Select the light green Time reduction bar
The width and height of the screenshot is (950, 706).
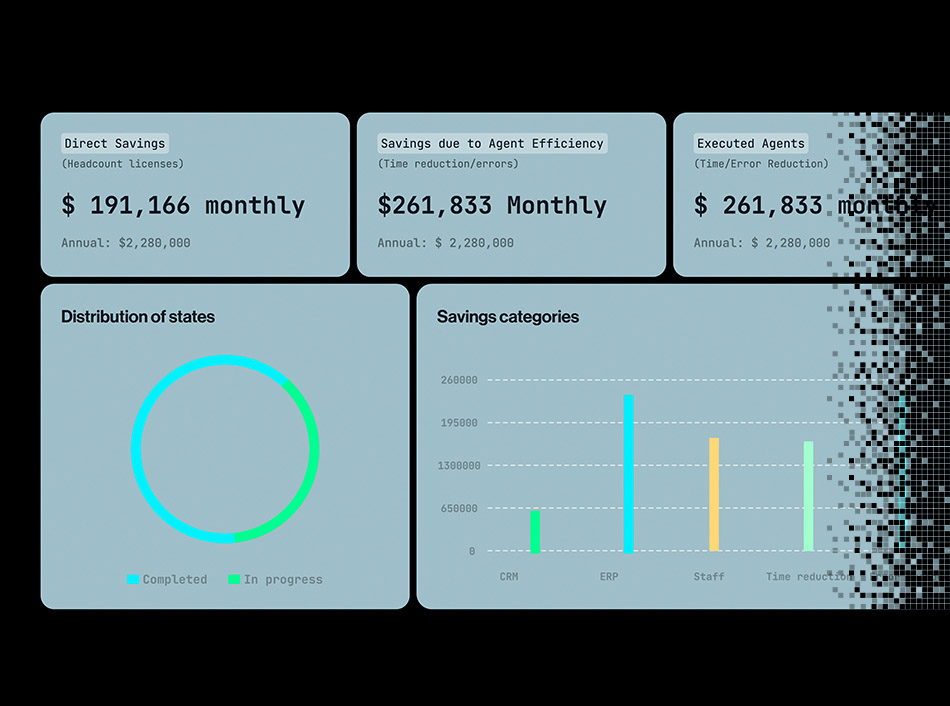pyautogui.click(x=808, y=496)
